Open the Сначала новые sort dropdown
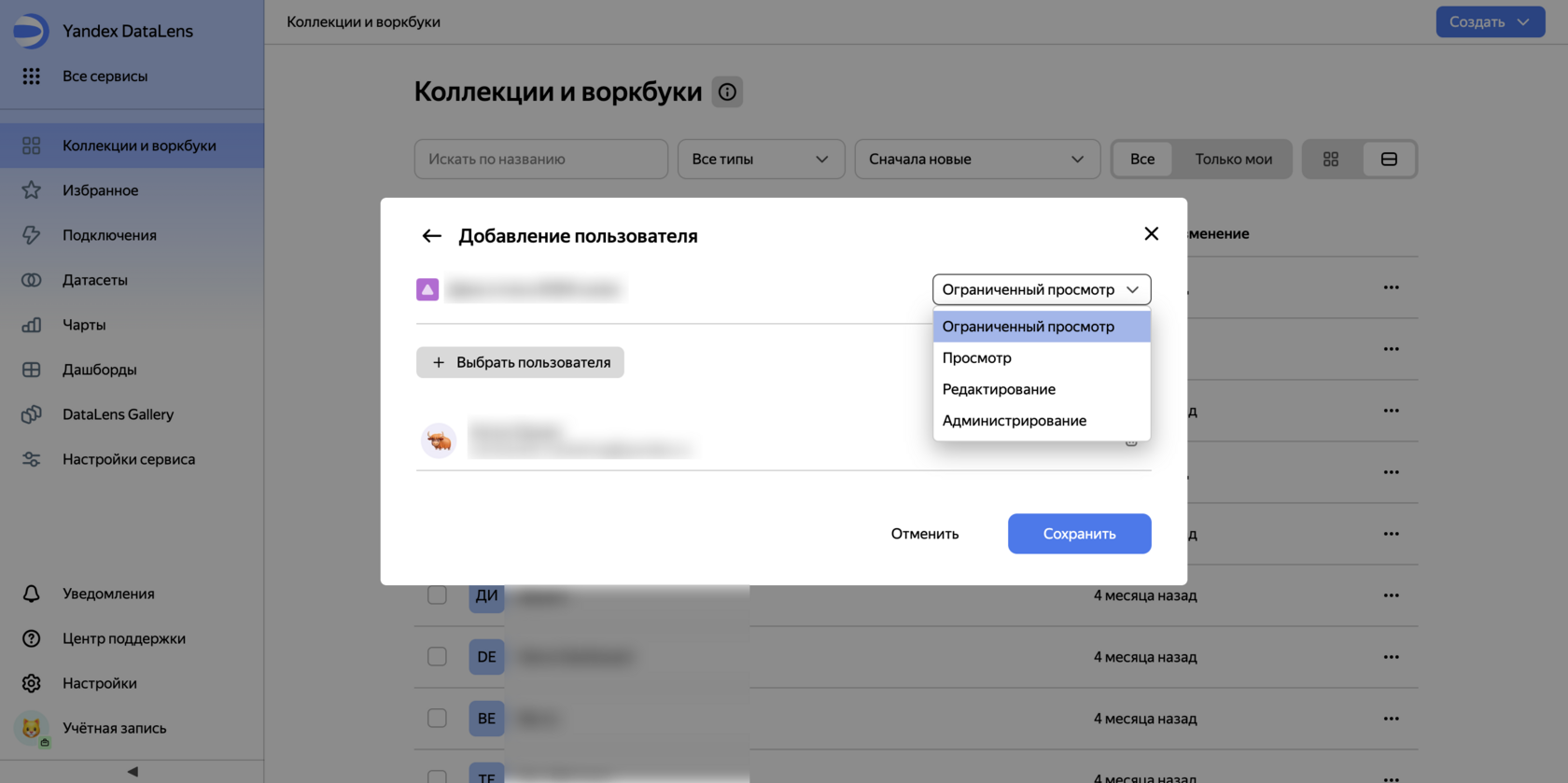Image resolution: width=1568 pixels, height=783 pixels. click(977, 159)
